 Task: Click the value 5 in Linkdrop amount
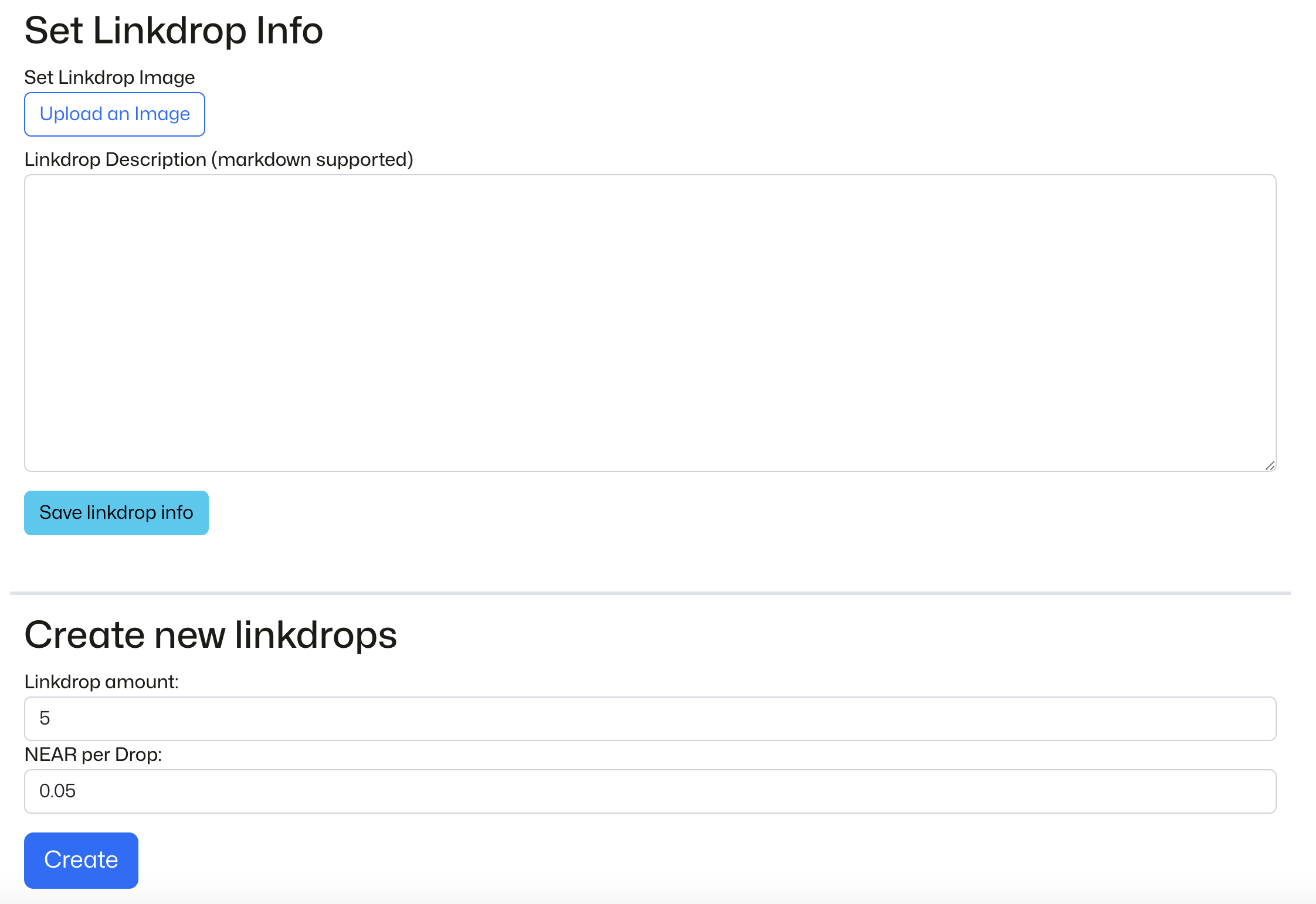tap(45, 719)
